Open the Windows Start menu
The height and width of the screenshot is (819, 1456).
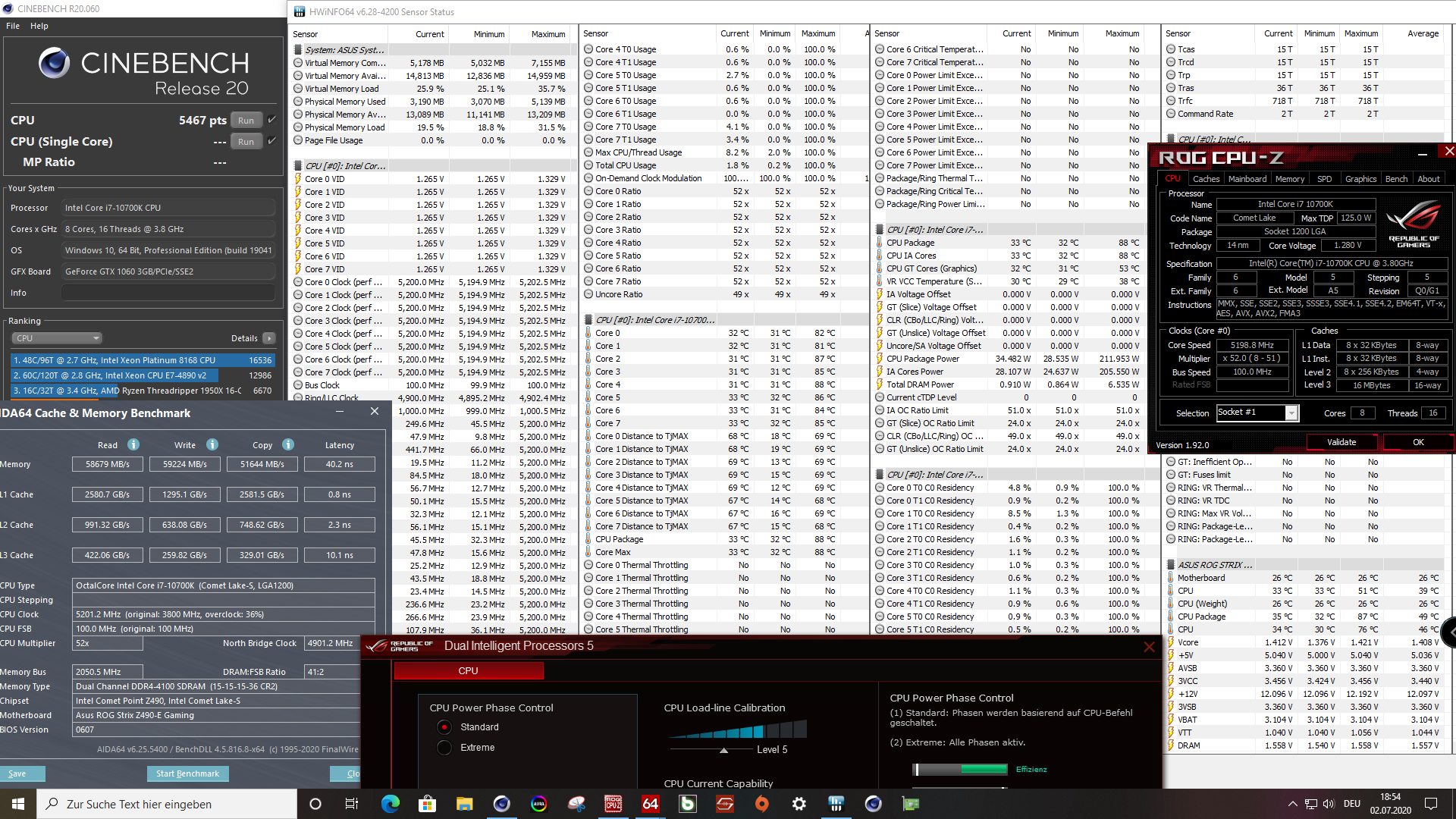(x=18, y=804)
